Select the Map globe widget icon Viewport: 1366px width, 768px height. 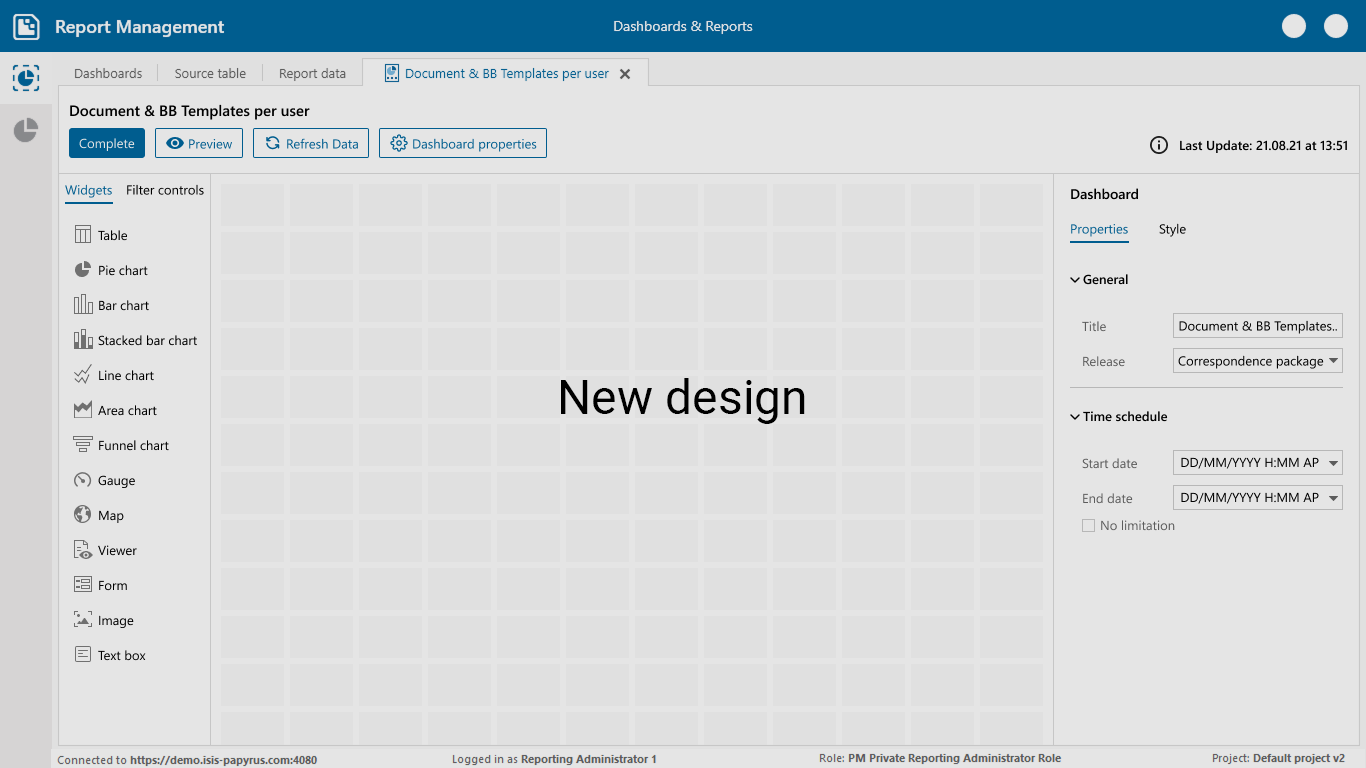pyautogui.click(x=83, y=515)
